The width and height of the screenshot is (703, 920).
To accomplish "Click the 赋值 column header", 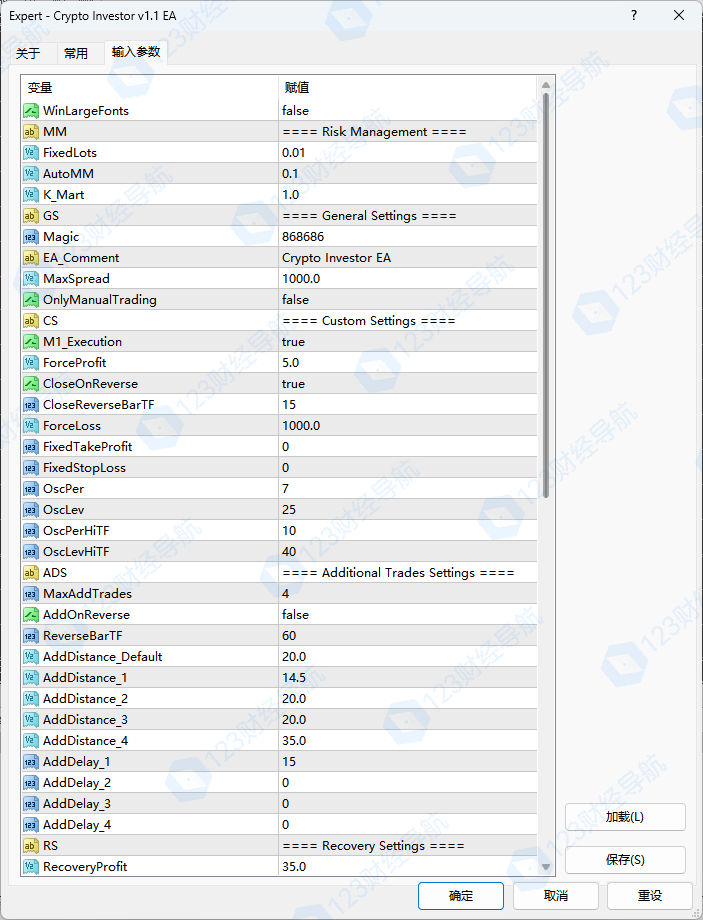I will coord(407,88).
